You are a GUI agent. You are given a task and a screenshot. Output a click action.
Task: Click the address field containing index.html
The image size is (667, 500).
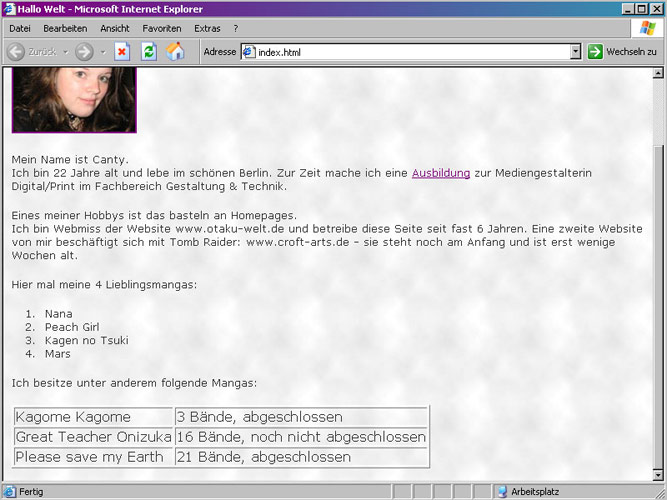(x=411, y=52)
